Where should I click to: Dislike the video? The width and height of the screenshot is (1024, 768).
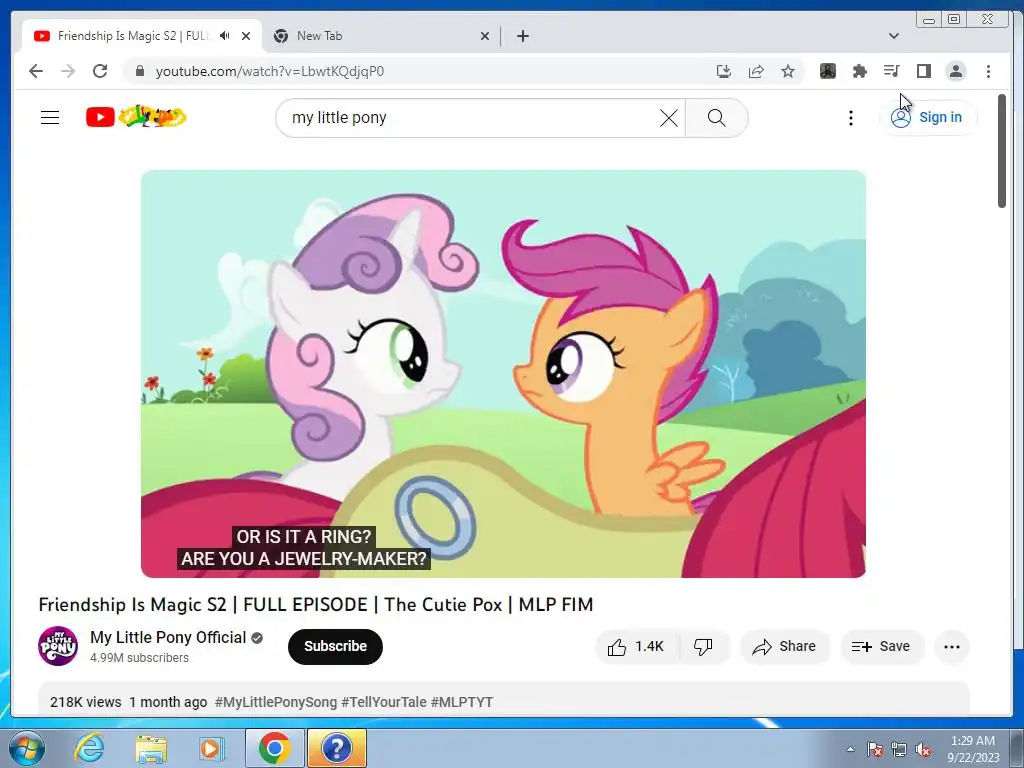pos(703,647)
